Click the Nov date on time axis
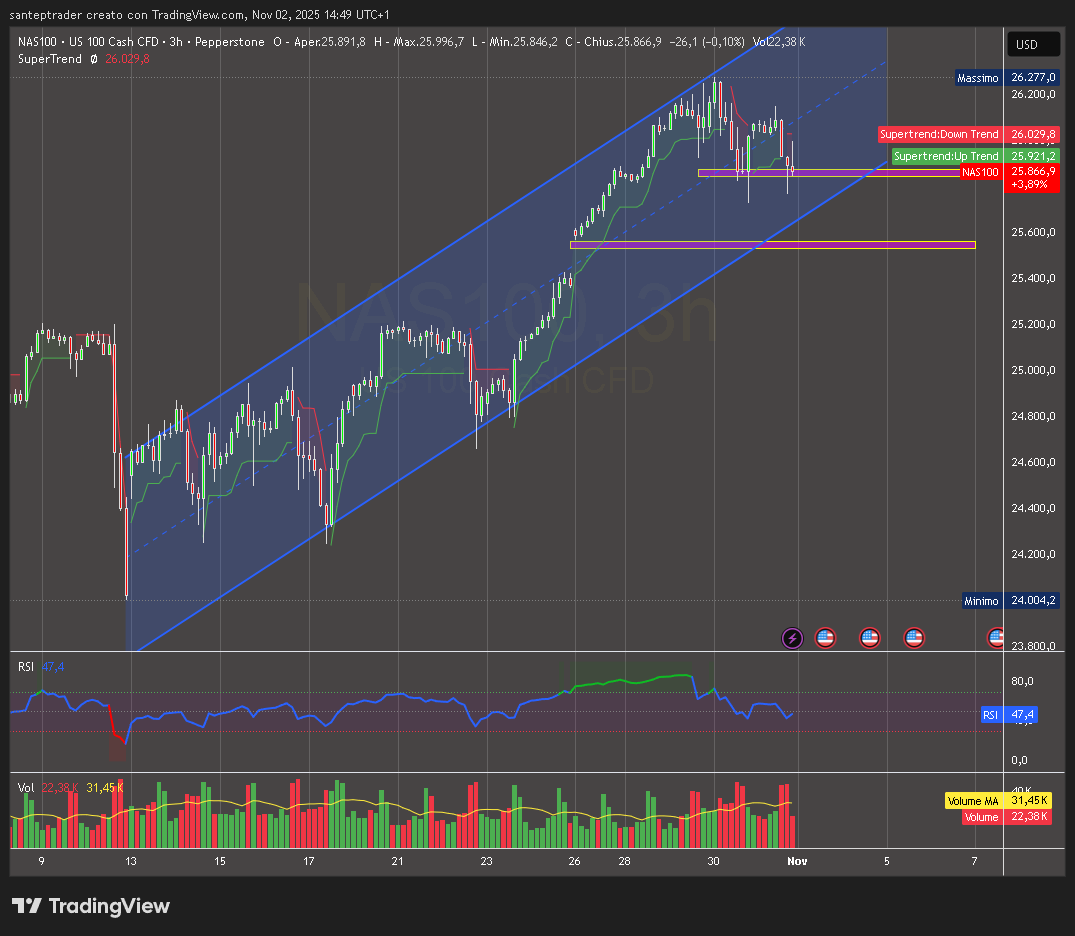Image resolution: width=1075 pixels, height=936 pixels. [x=797, y=861]
